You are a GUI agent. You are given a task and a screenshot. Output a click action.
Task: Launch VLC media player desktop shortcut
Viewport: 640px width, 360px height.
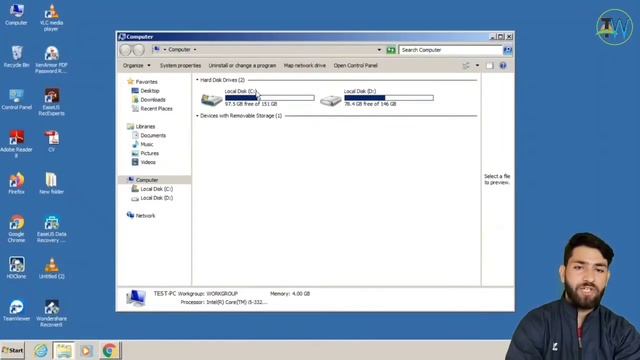[x=51, y=18]
